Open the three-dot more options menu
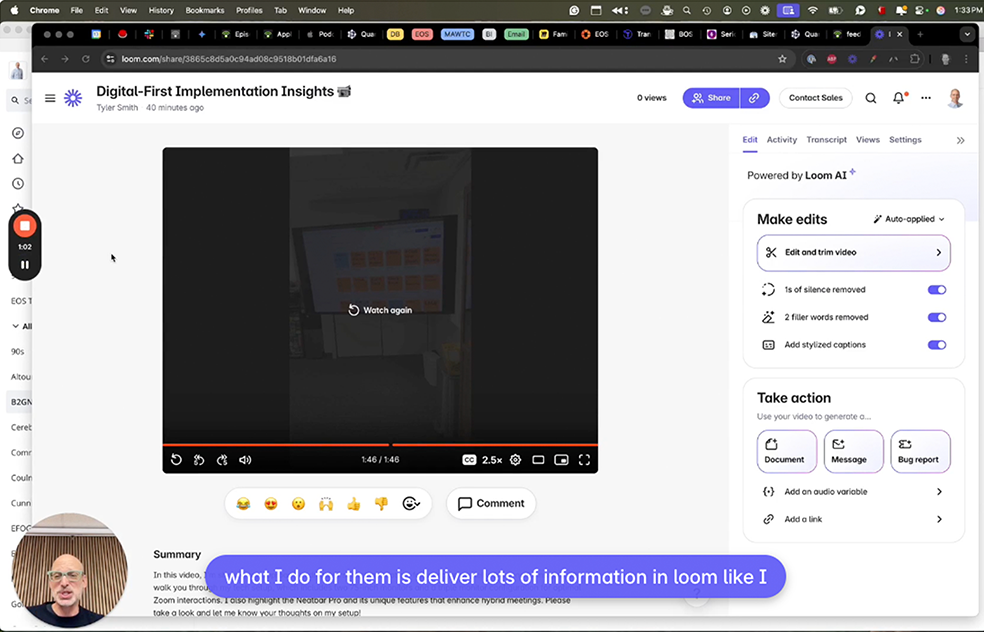Image resolution: width=984 pixels, height=632 pixels. (926, 98)
